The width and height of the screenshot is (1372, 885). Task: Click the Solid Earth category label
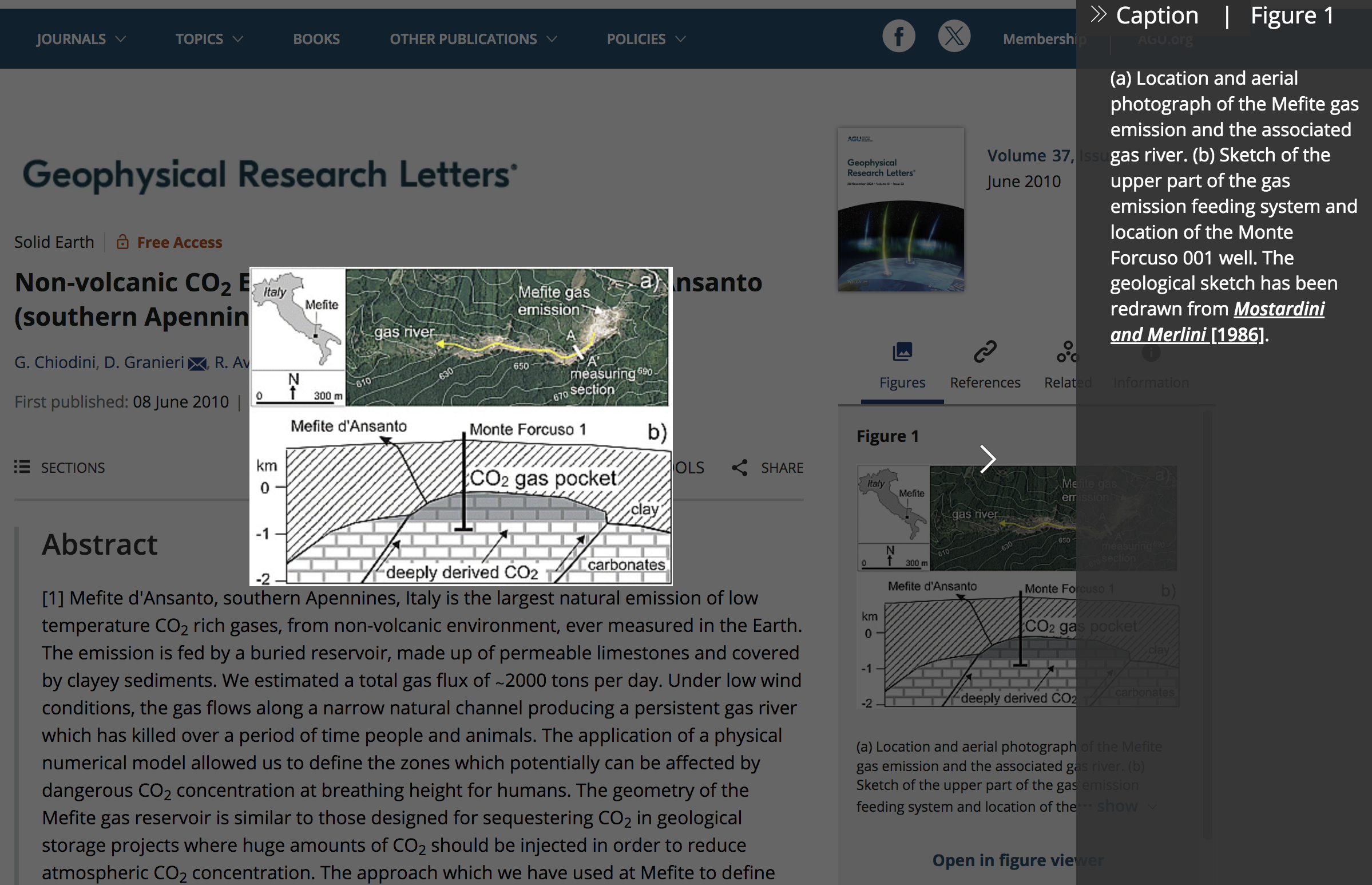[54, 242]
